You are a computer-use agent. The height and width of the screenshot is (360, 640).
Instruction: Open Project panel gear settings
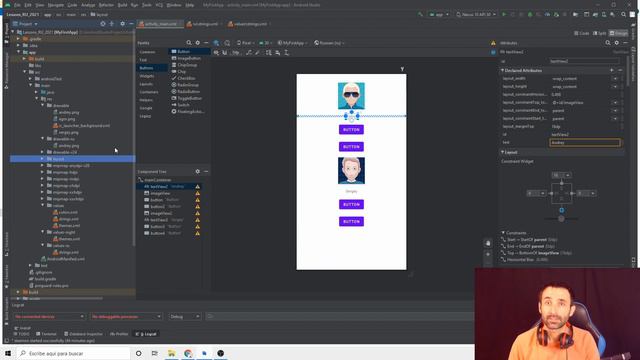[122, 24]
